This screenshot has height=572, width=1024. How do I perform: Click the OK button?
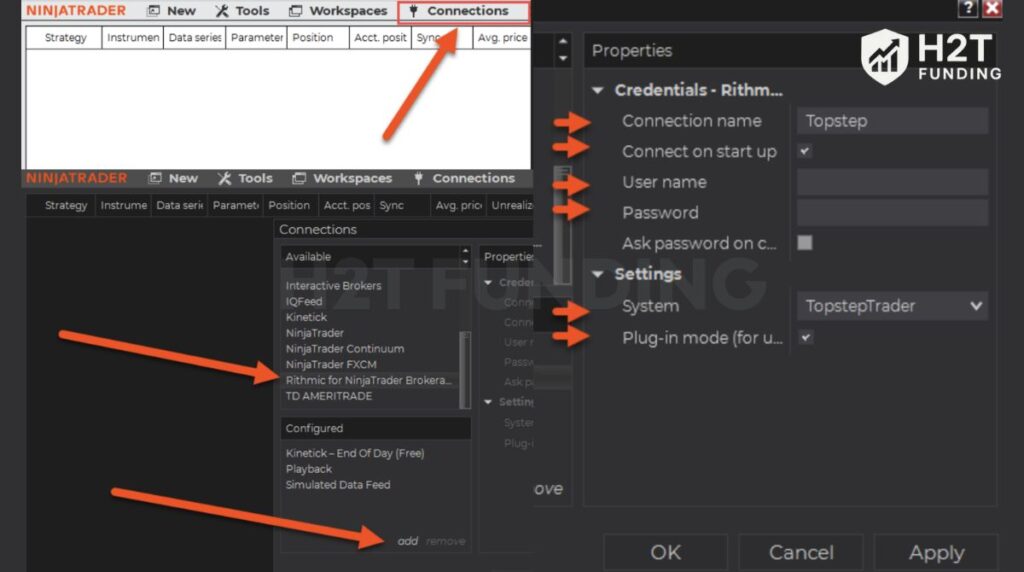665,552
